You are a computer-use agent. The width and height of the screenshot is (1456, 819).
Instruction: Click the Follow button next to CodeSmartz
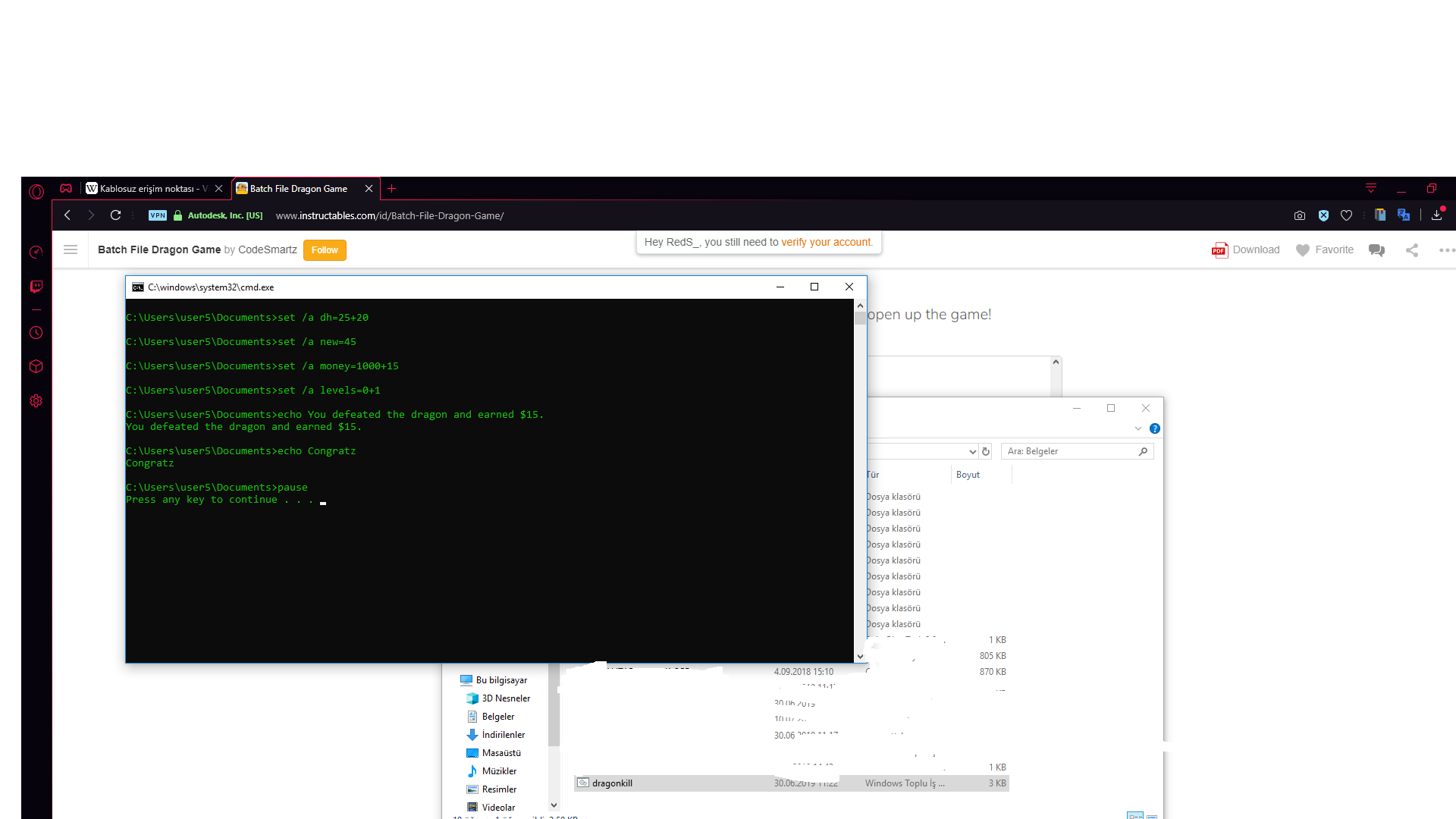(325, 249)
